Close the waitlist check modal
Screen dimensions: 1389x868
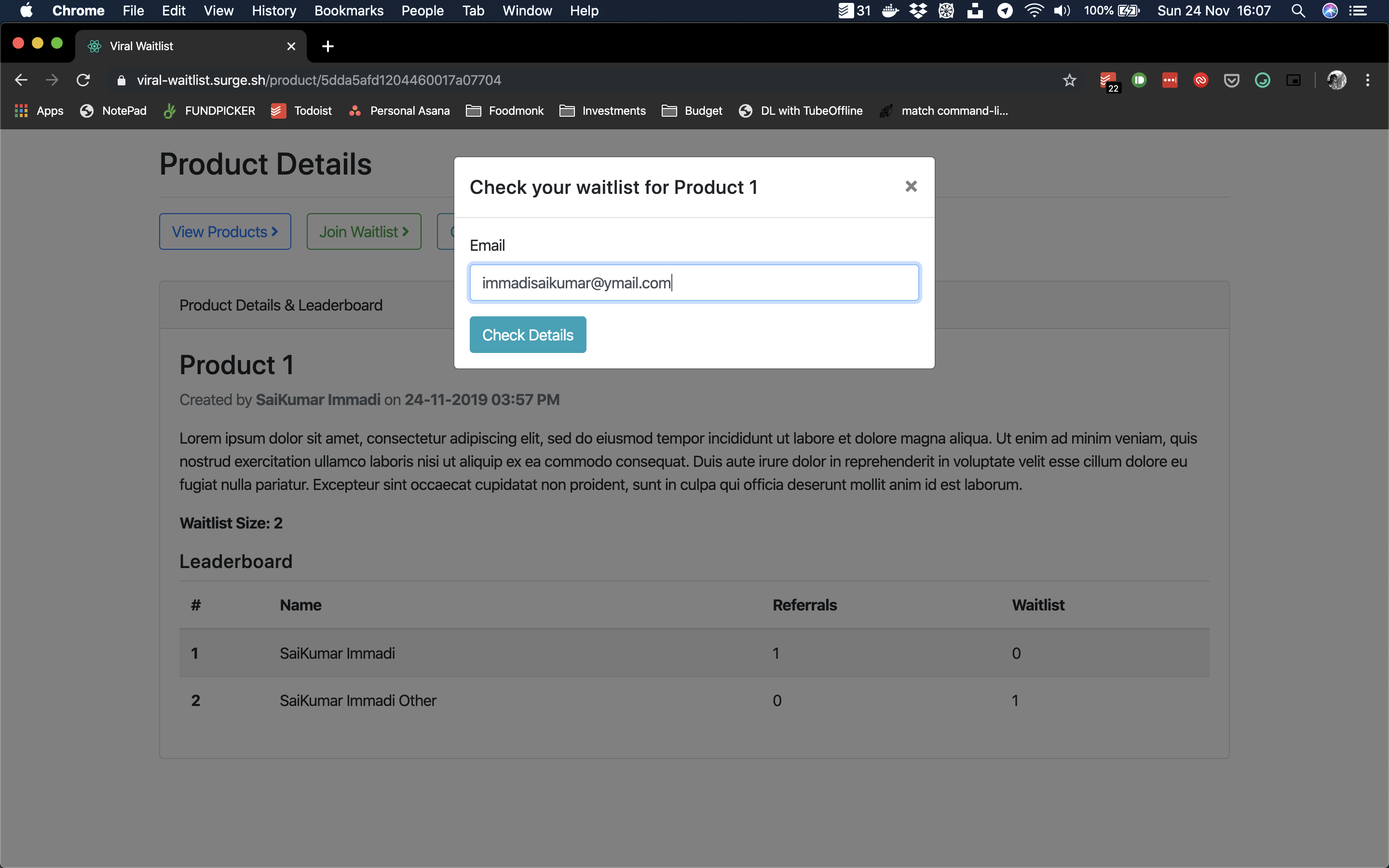click(910, 187)
